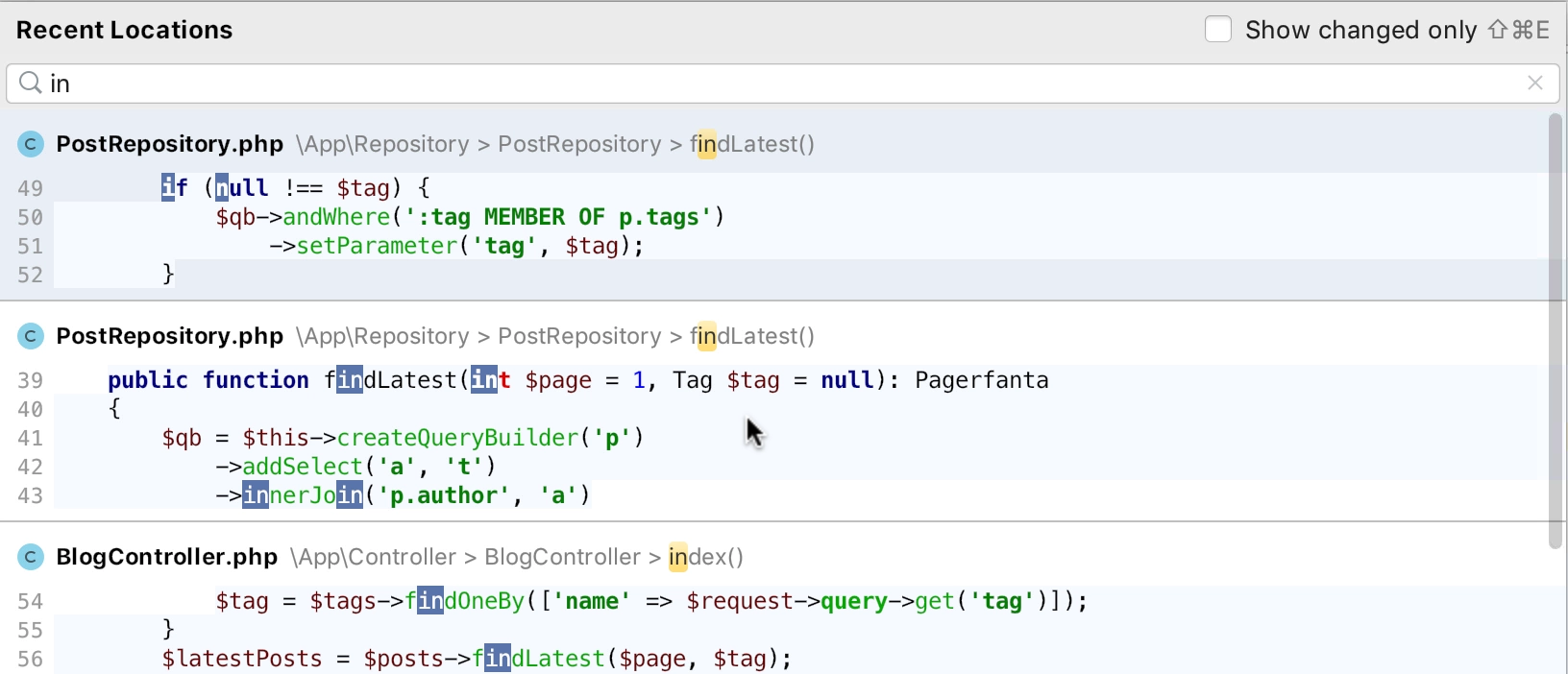Select the line with andWhere(':tag MEMBER OF p.tags')

[470, 217]
